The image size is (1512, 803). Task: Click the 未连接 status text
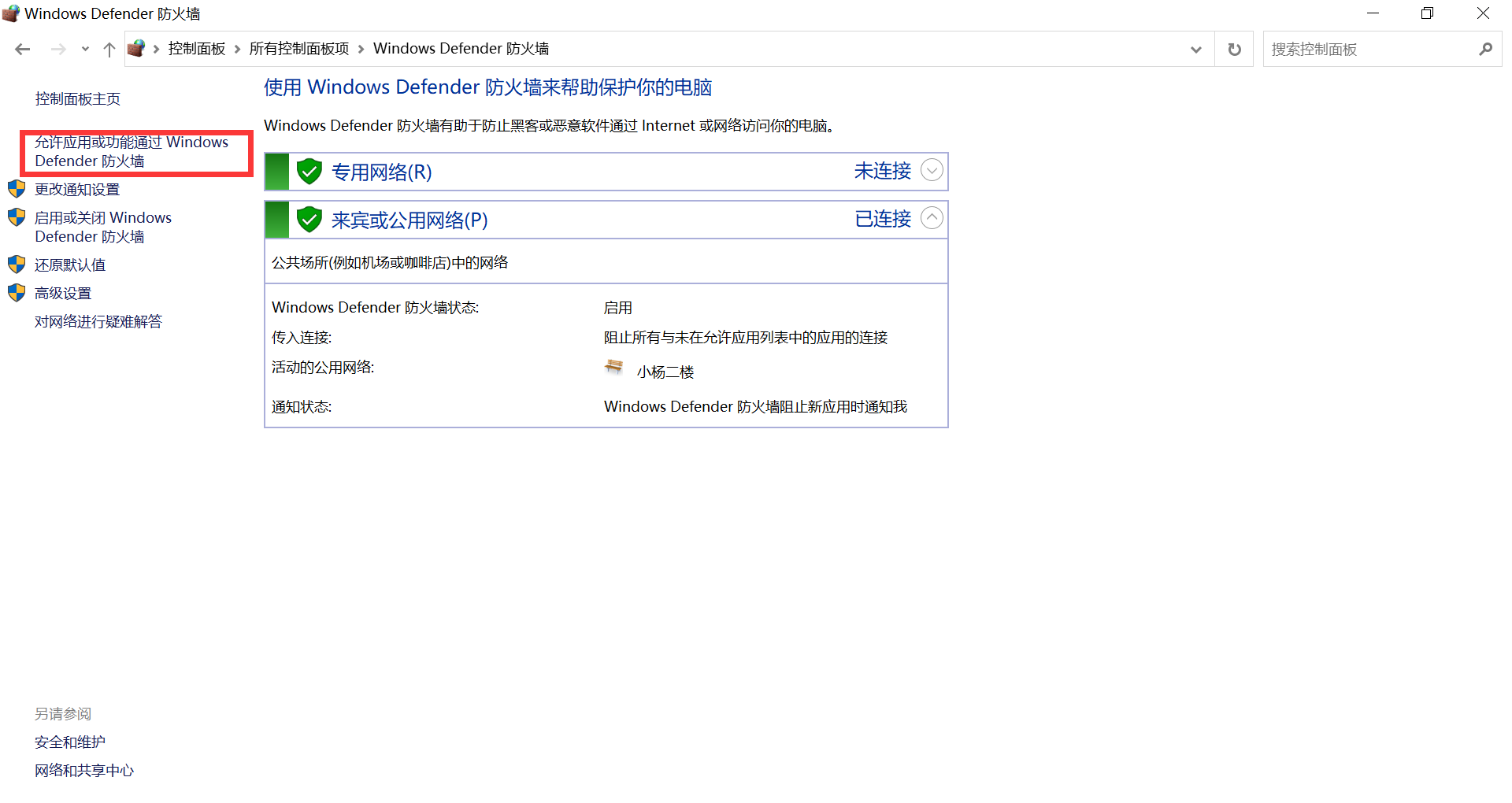pos(883,171)
